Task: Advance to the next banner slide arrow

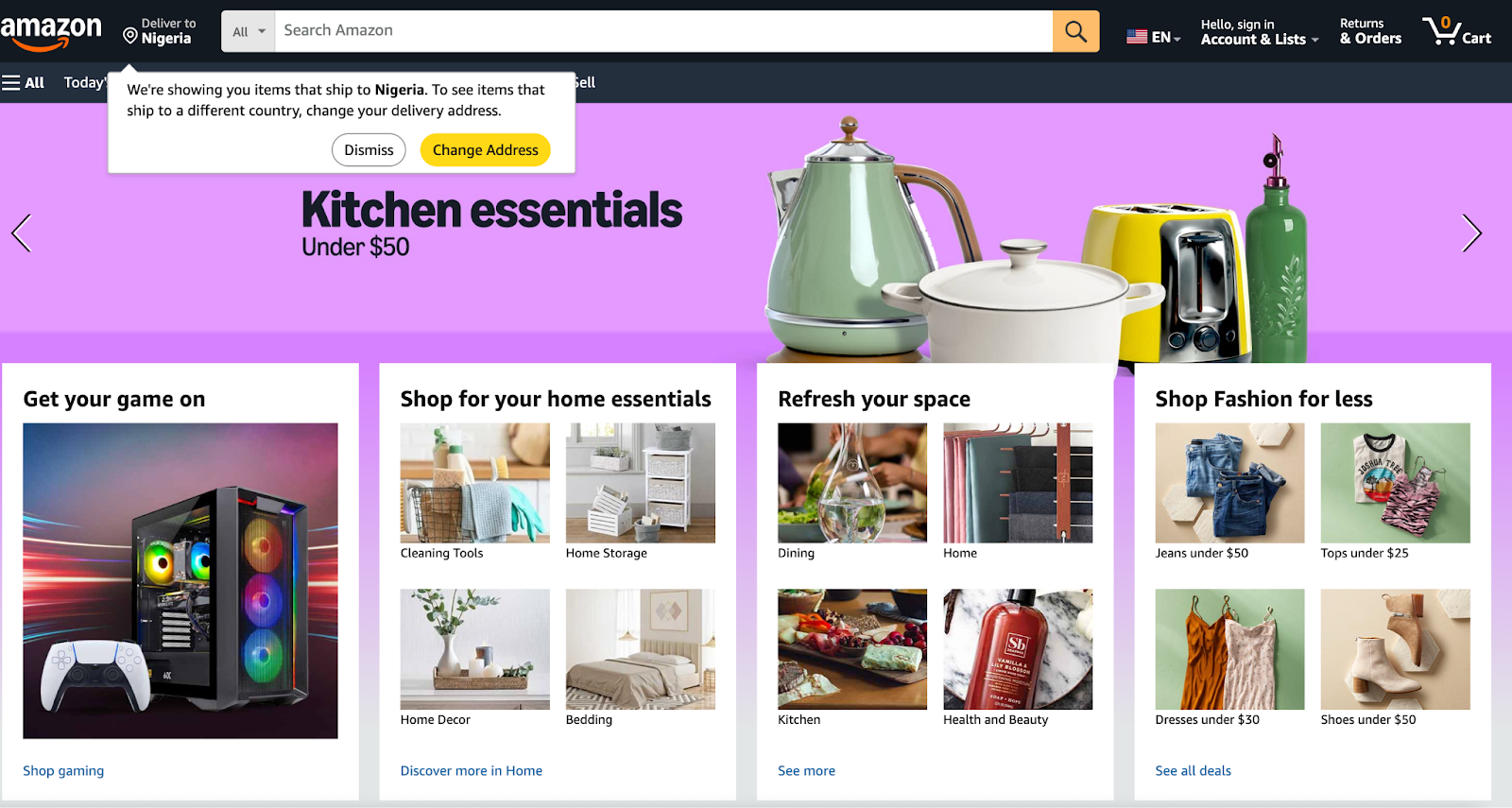Action: (x=1471, y=232)
